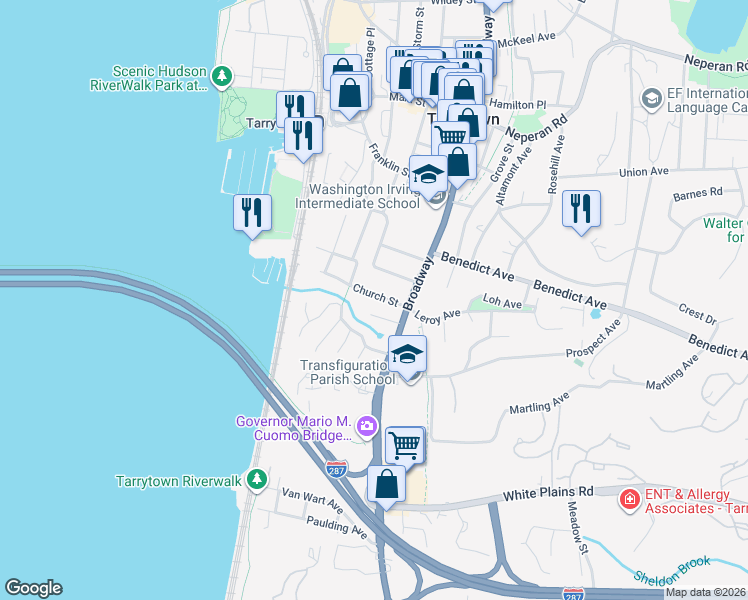Click the restaurant marker near Barnes Rd
Viewport: 748px width, 600px height.
tap(581, 213)
